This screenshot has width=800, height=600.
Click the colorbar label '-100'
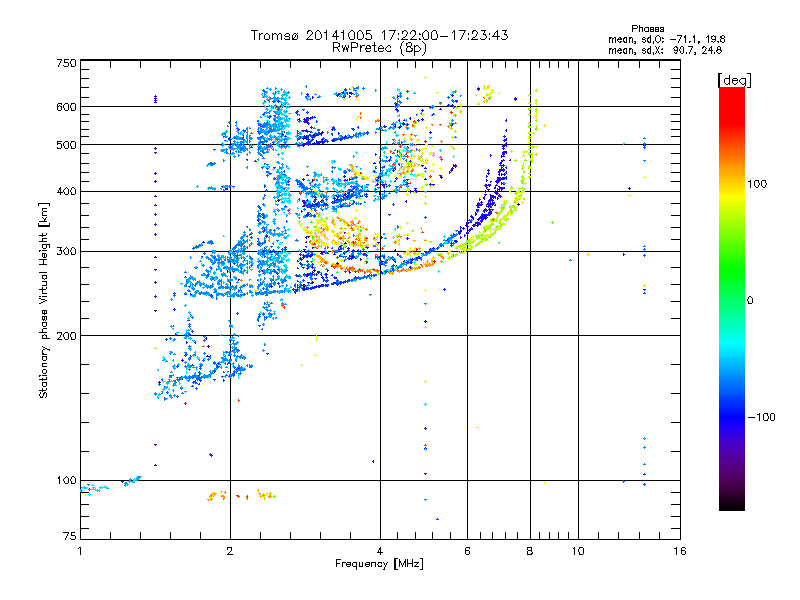click(x=761, y=417)
